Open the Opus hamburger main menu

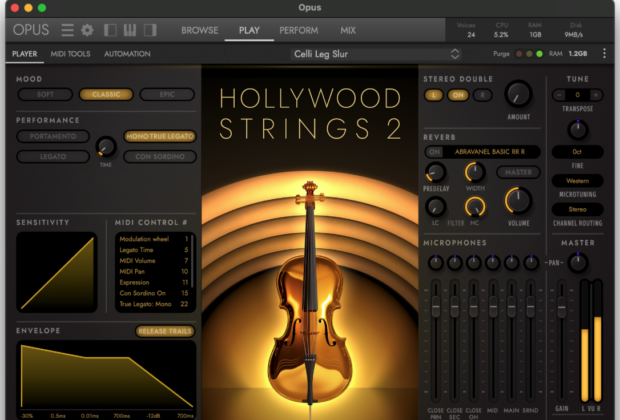tap(67, 30)
